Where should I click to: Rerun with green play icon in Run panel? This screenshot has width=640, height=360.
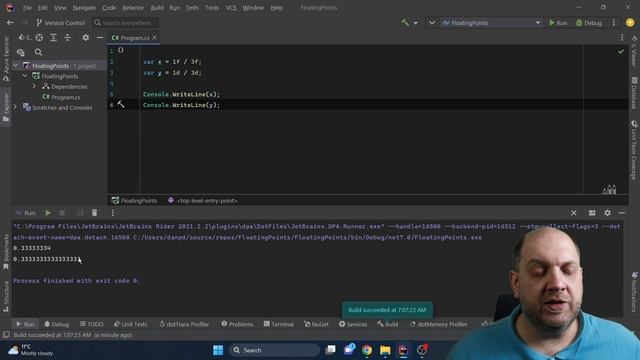coord(48,213)
